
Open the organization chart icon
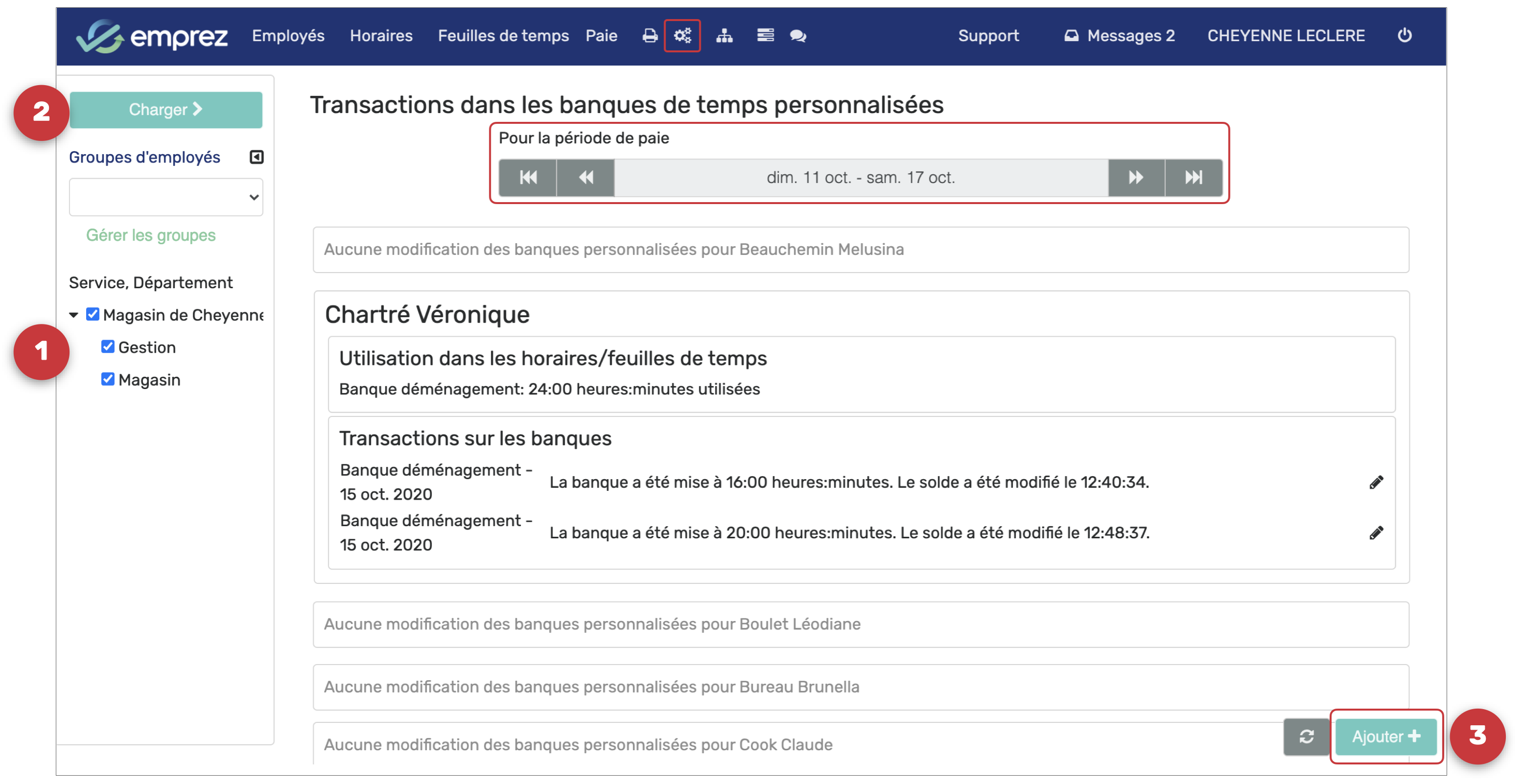[724, 36]
